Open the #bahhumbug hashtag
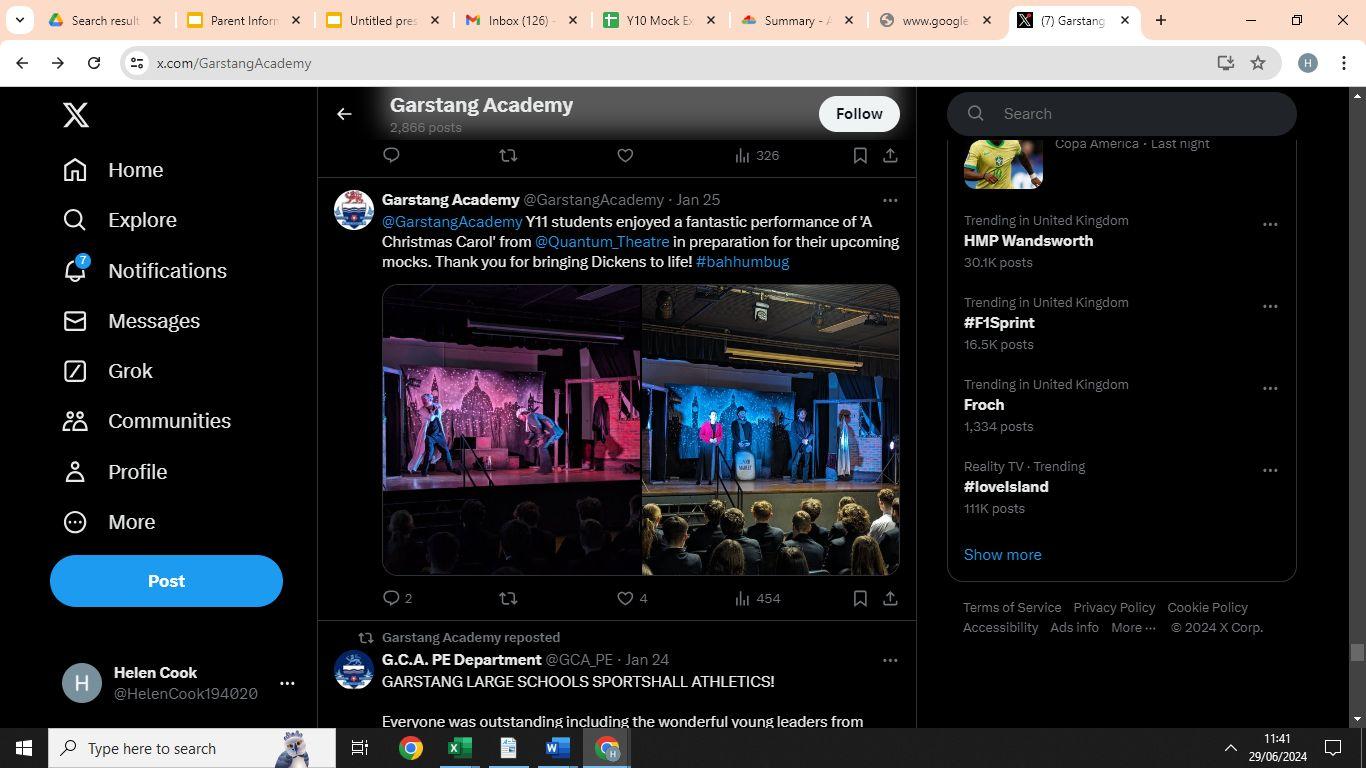 742,262
